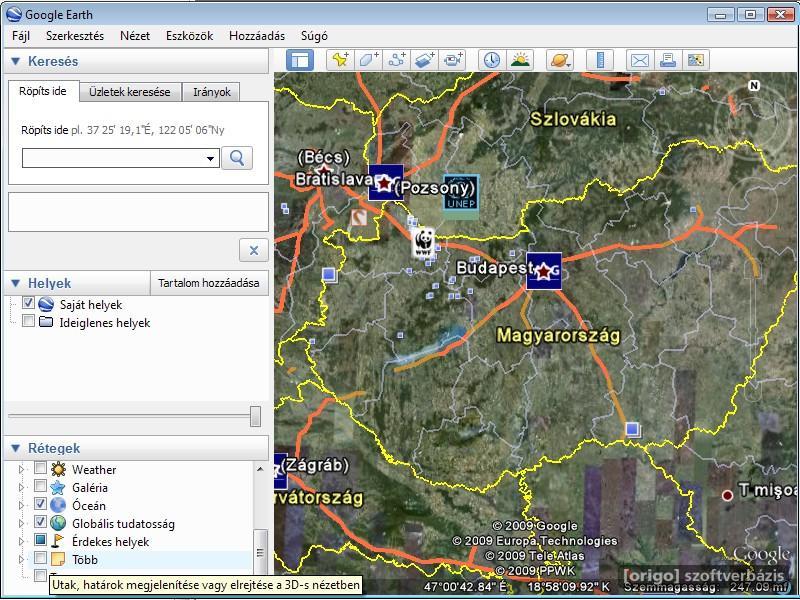
Task: Click the Saját helyek globe icon
Action: coord(46,304)
